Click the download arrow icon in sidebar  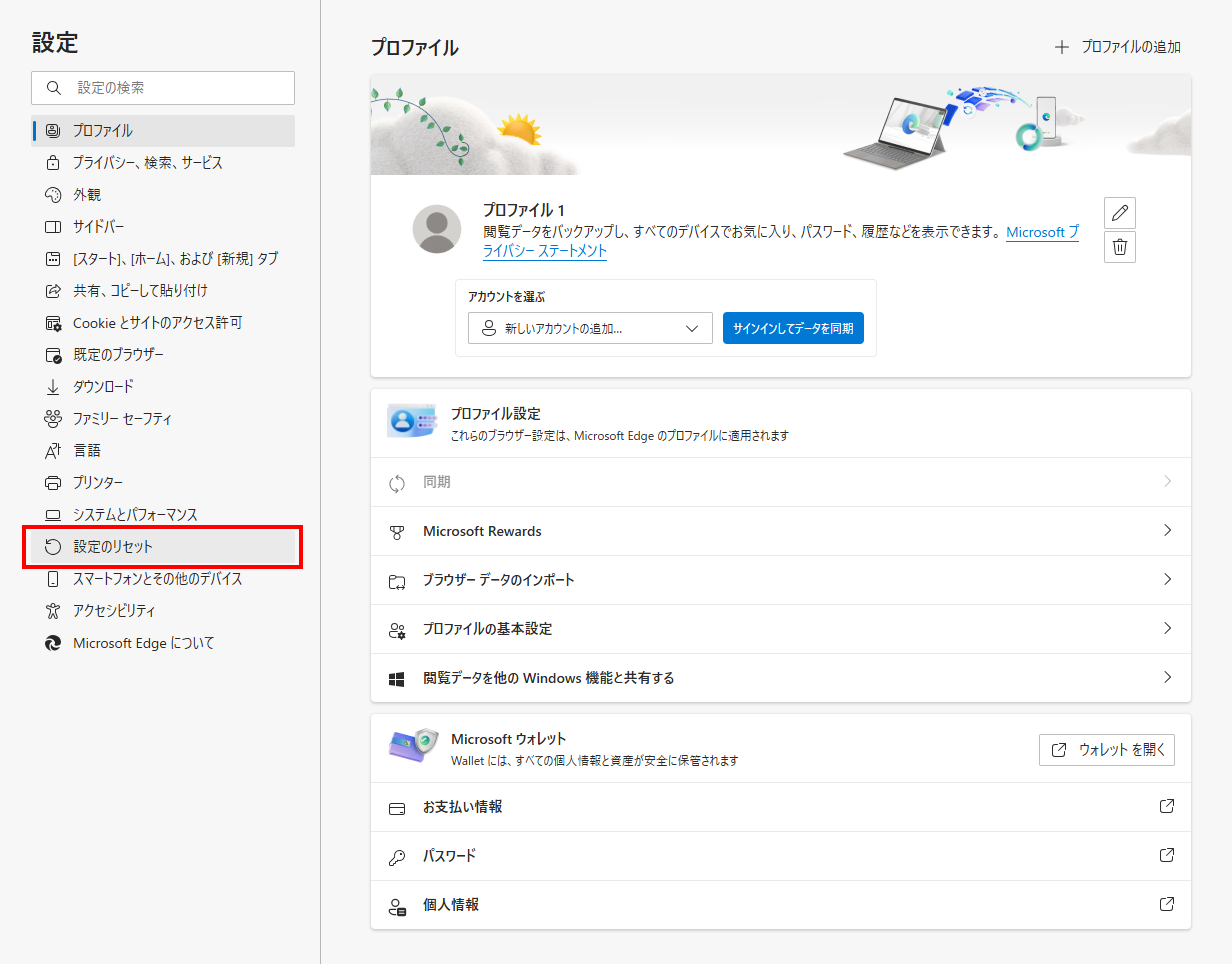(x=53, y=387)
